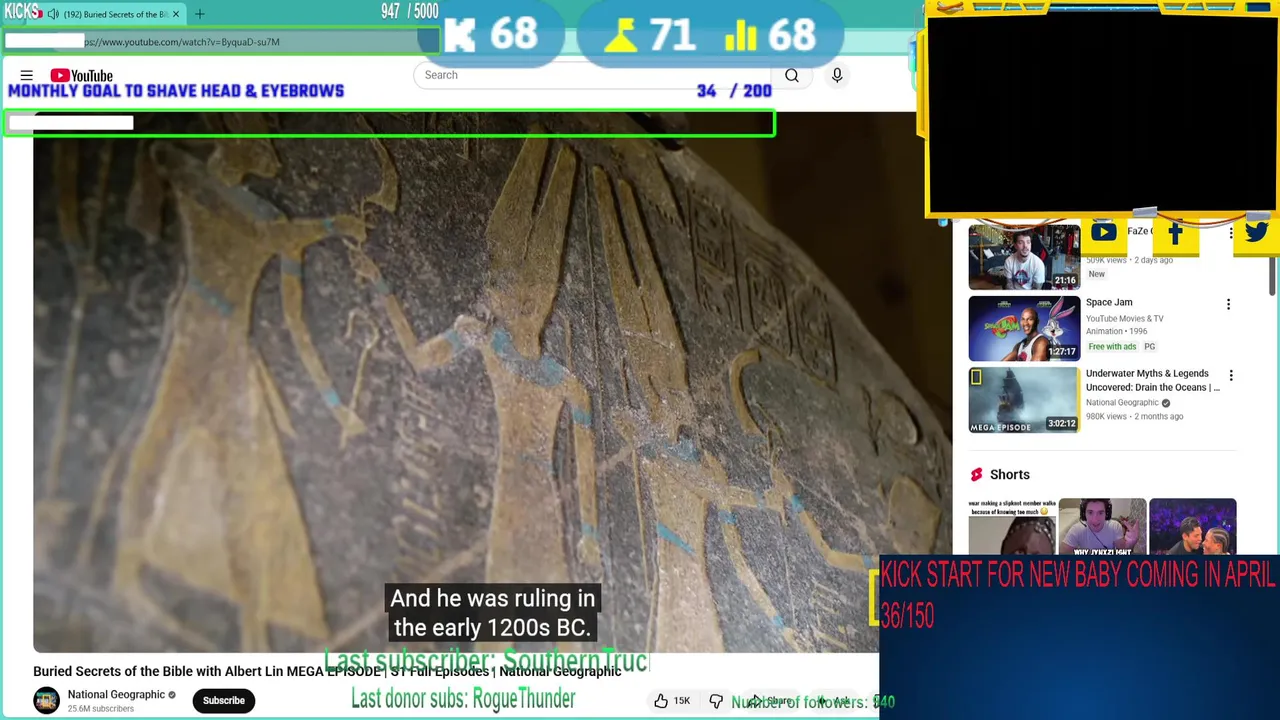Open National Geographic channel avatar
This screenshot has width=1280, height=720.
[x=46, y=700]
